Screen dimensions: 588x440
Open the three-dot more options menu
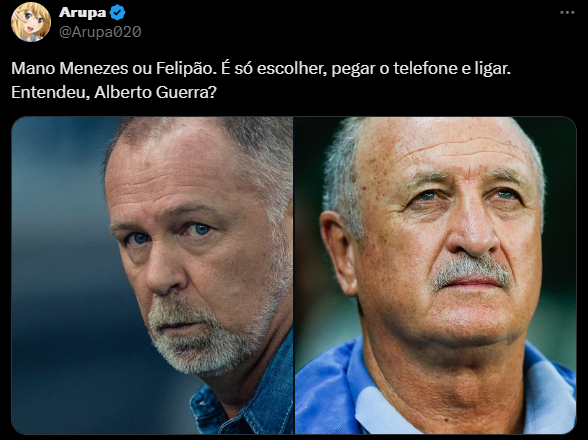click(567, 12)
